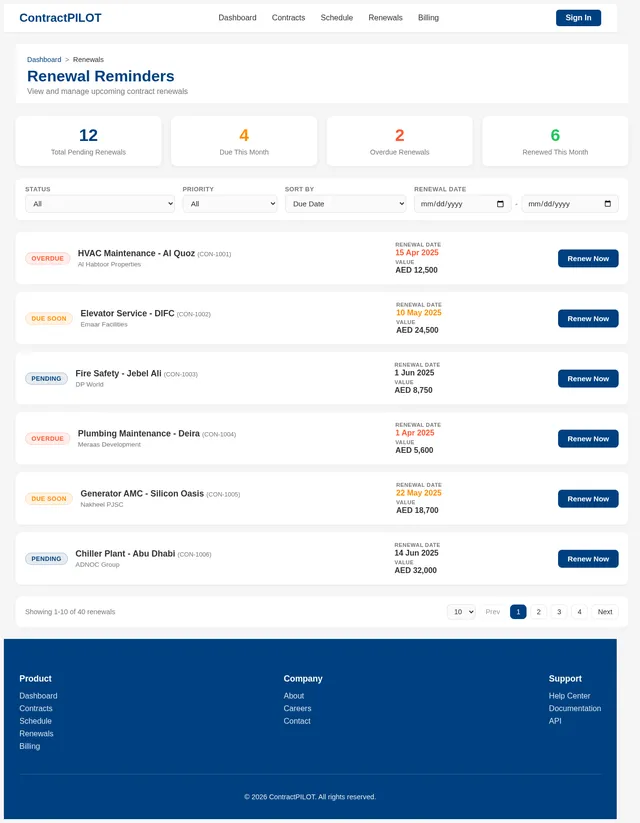Image resolution: width=640 pixels, height=823 pixels.
Task: Click the DUE SOON badge on Generator AMC
Action: tap(49, 499)
